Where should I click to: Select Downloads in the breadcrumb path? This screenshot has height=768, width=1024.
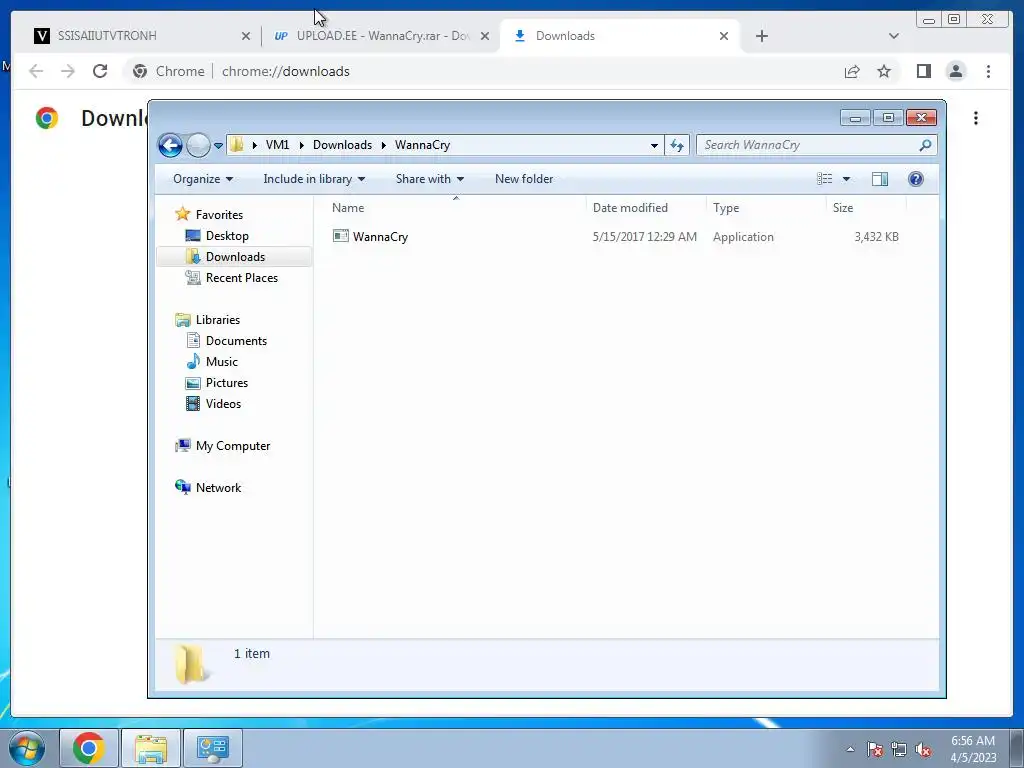pos(342,145)
